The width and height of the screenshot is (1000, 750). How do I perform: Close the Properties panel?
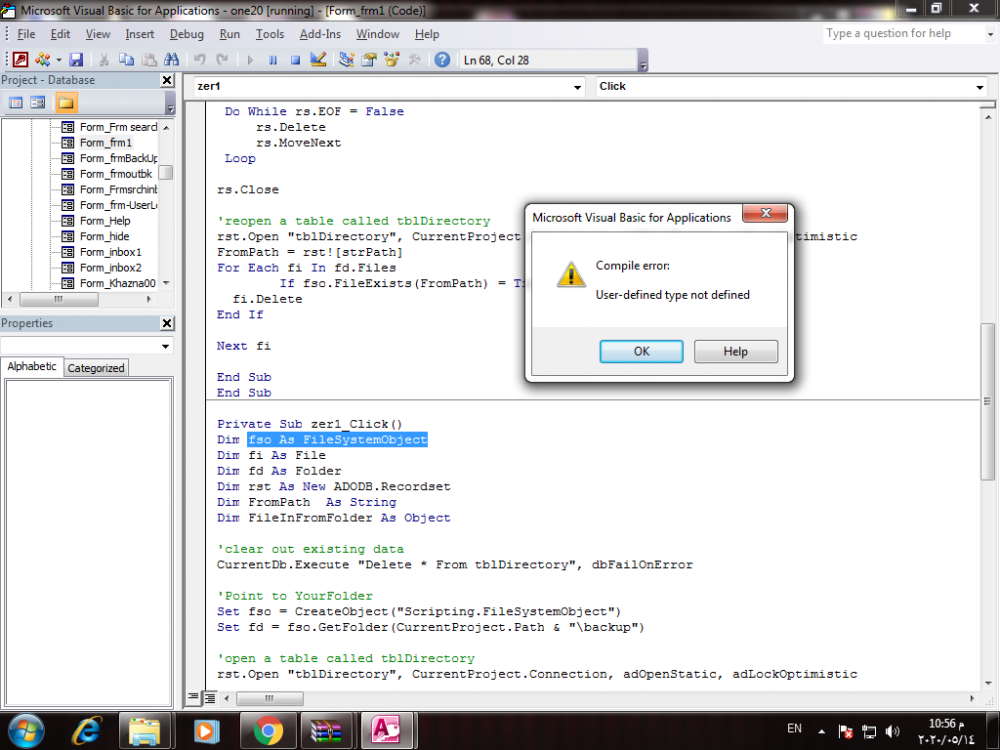pos(167,323)
